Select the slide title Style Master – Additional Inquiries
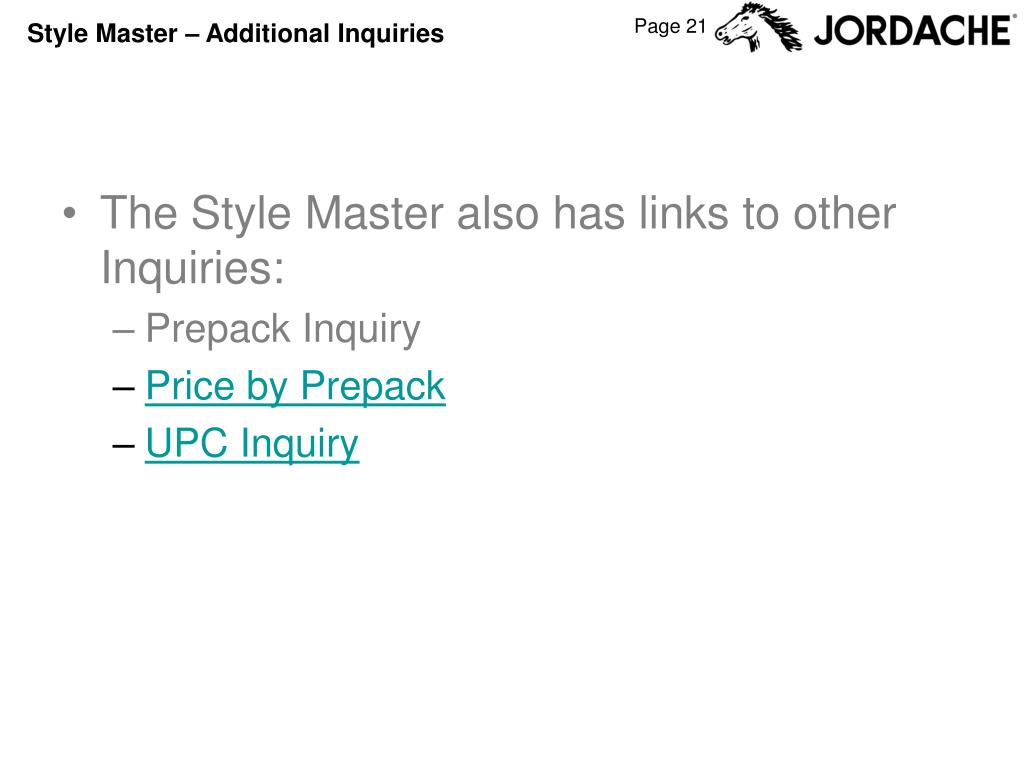 (235, 33)
